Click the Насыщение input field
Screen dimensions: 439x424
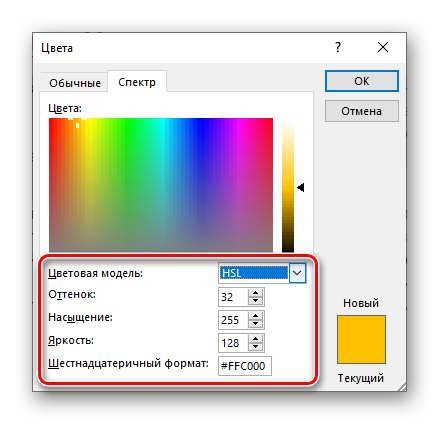pos(233,320)
